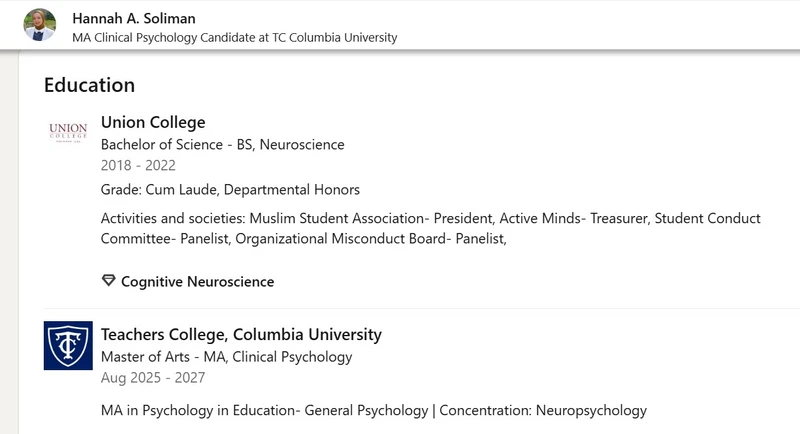Click Hannah A. Soliman's profile photo

click(40, 25)
